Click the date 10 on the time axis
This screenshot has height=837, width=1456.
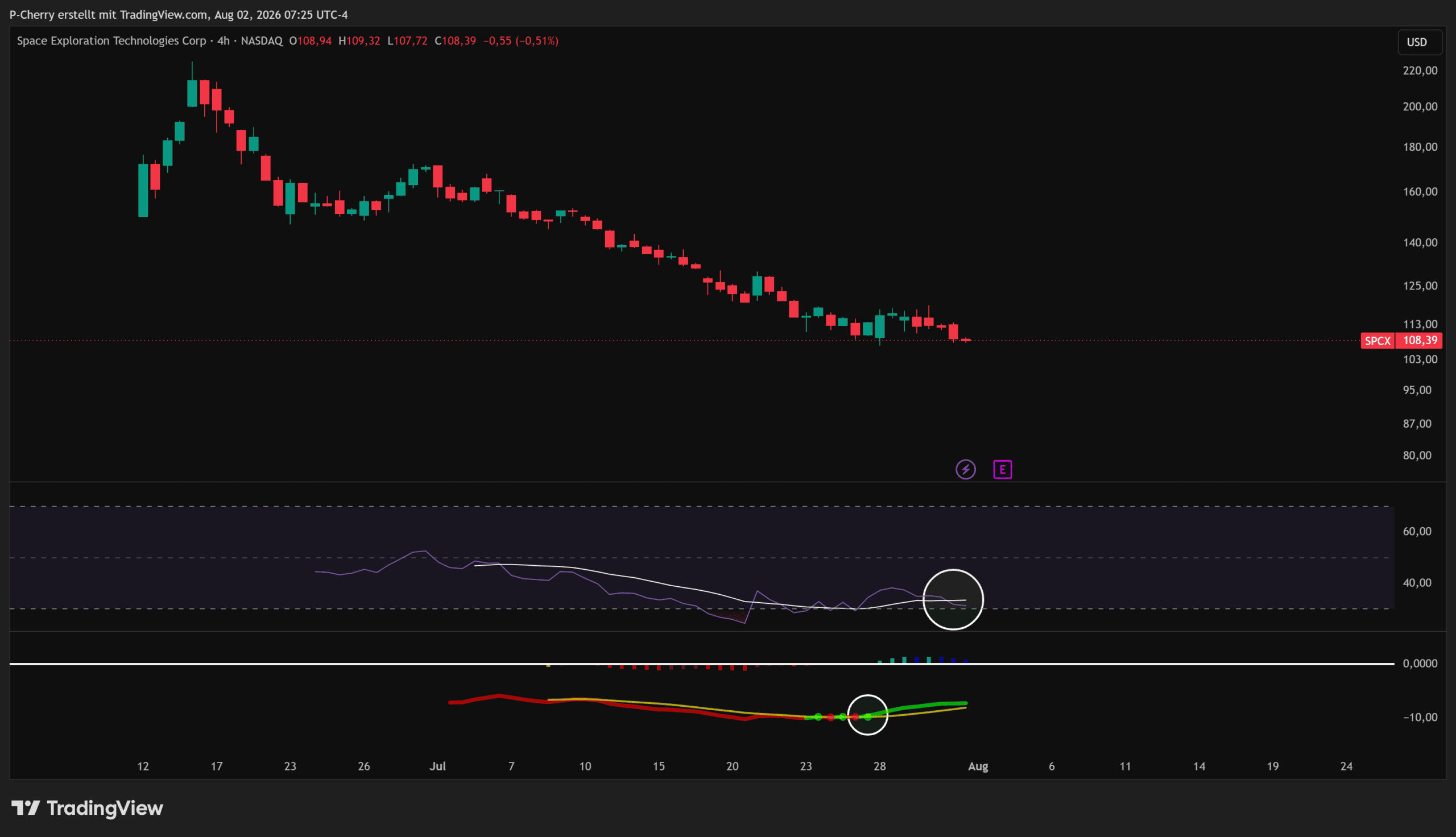pyautogui.click(x=585, y=766)
